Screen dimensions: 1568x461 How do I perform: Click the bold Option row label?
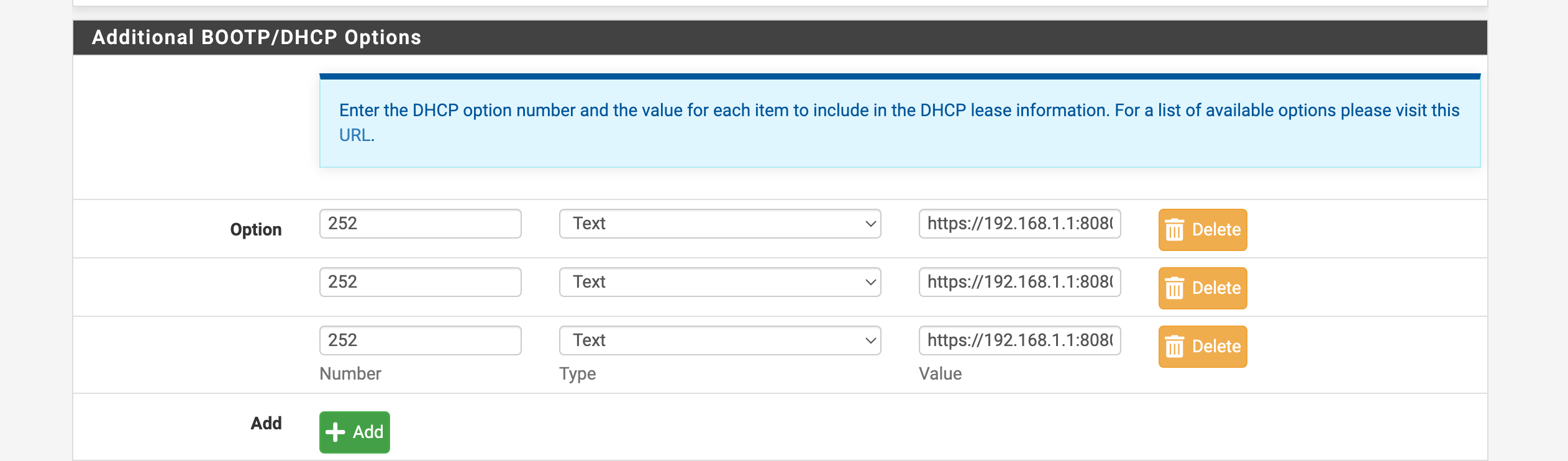click(x=255, y=229)
